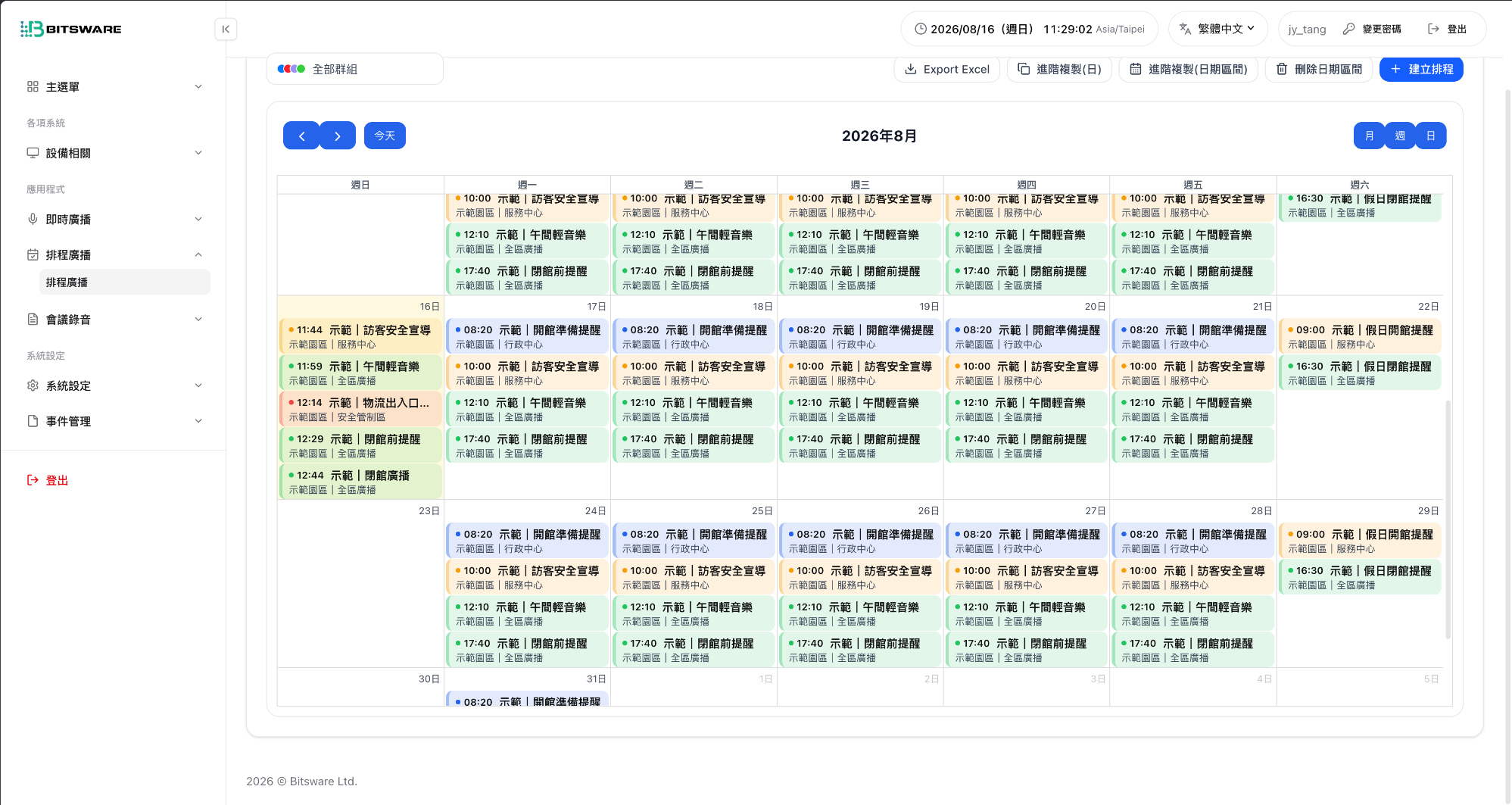Image resolution: width=1512 pixels, height=805 pixels.
Task: Click the calendar icon in 進階複製(日期區間)
Action: (1136, 69)
